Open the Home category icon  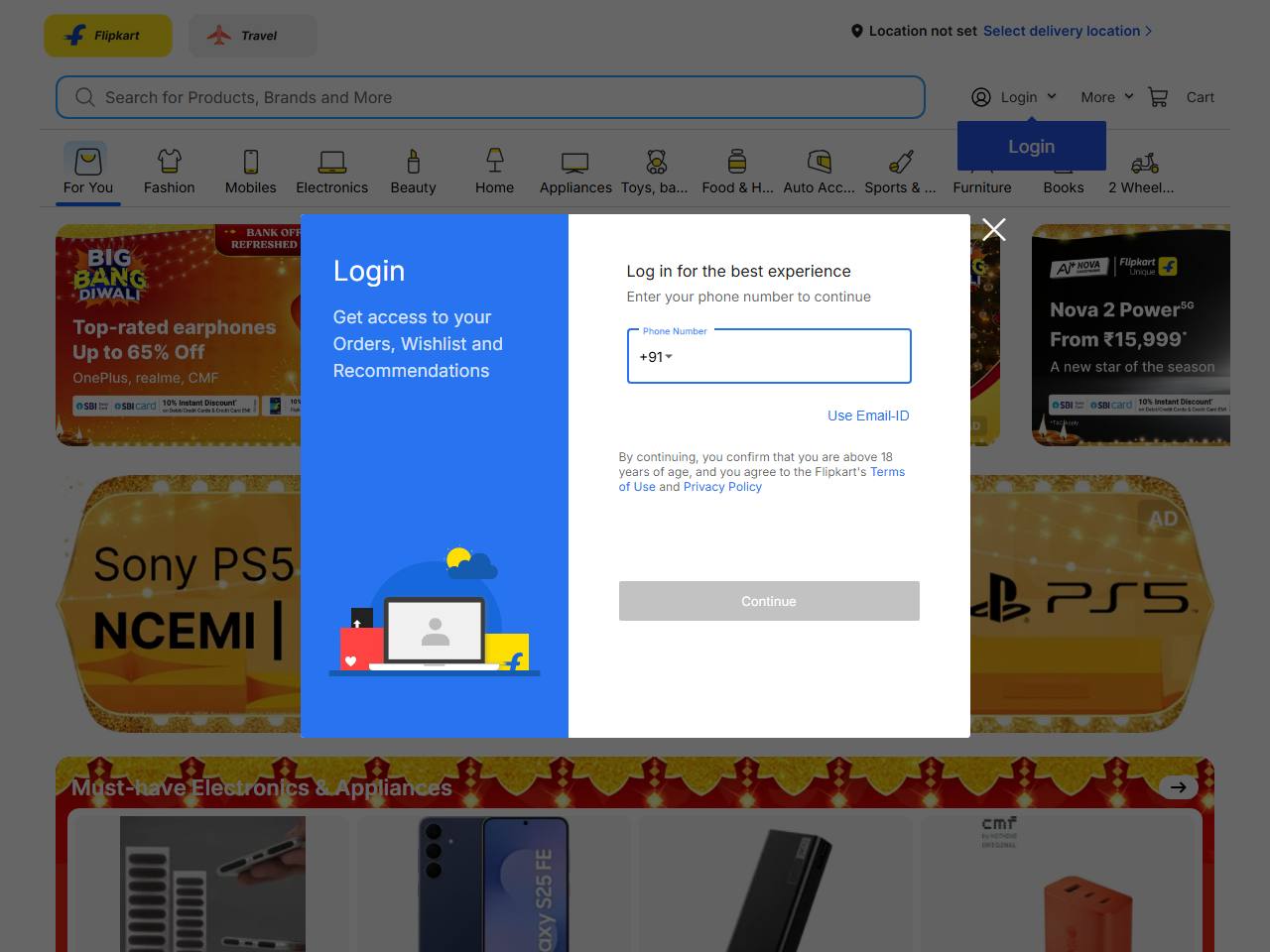495,160
